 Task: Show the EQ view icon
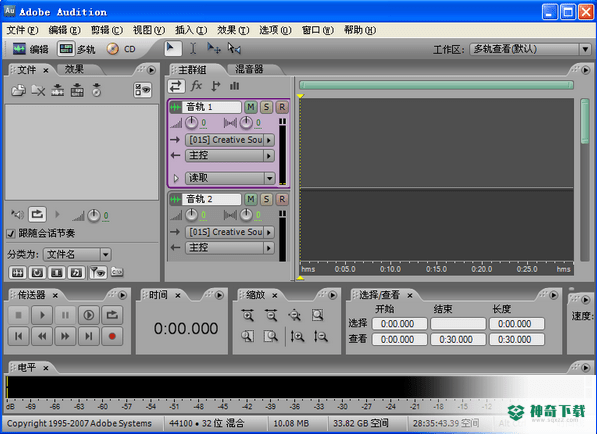point(235,86)
